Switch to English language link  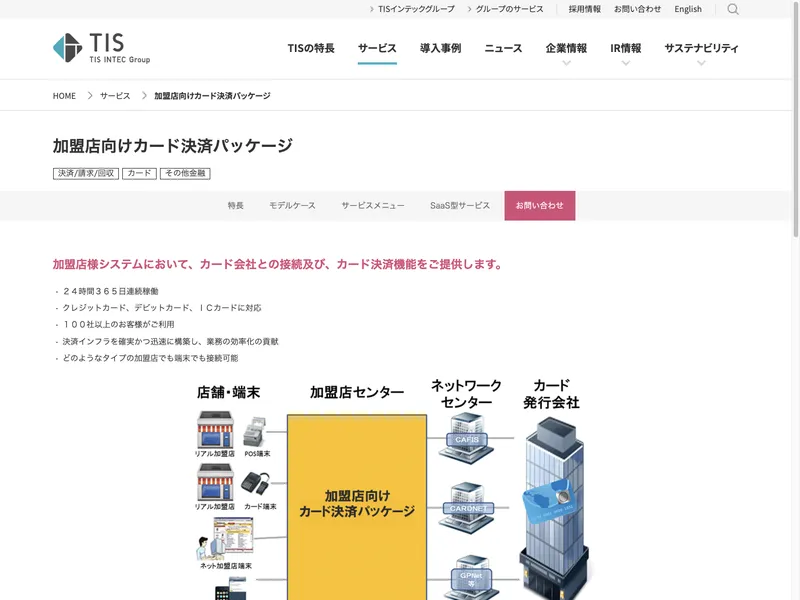(688, 9)
